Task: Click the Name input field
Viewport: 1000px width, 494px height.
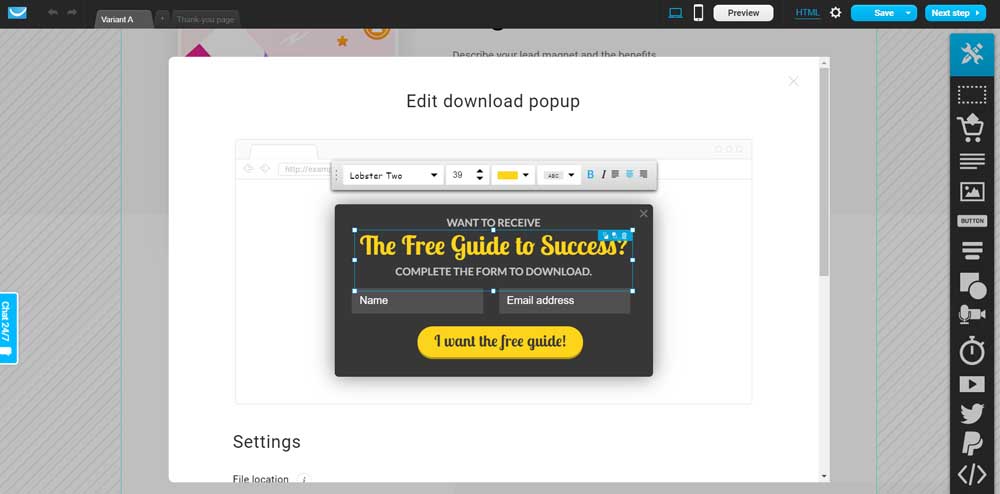Action: coord(417,301)
